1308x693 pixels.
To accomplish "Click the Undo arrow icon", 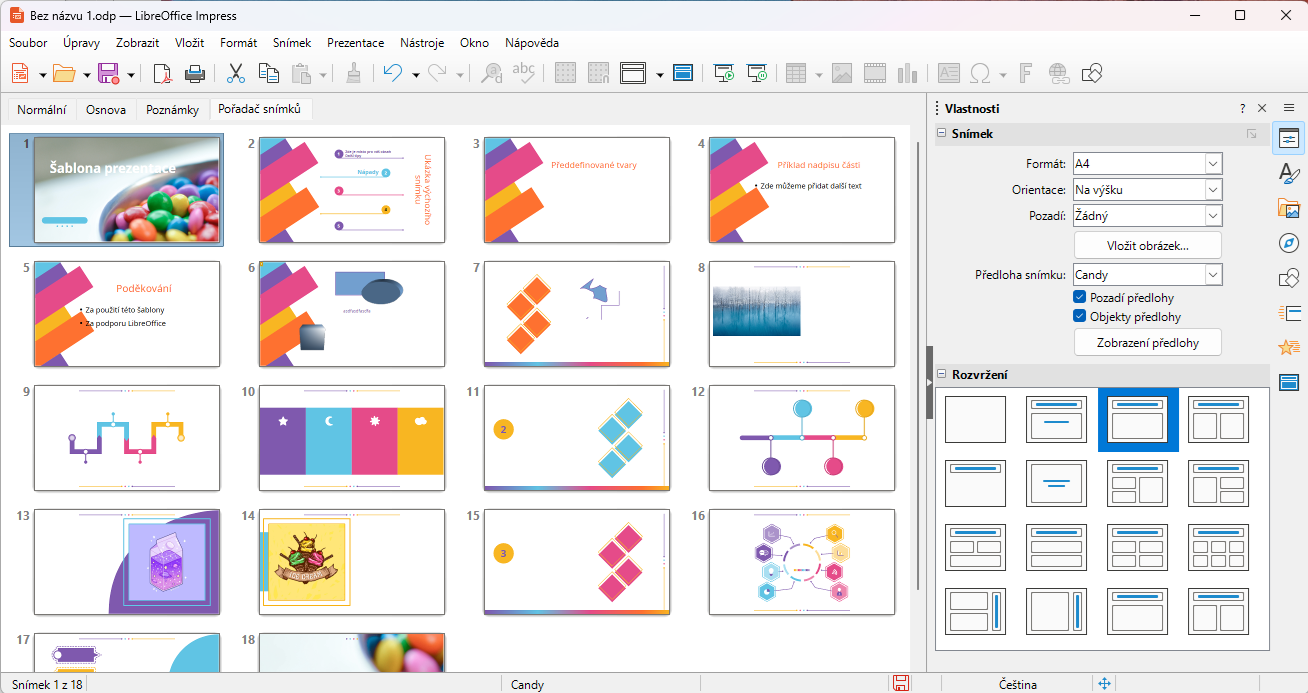I will coord(393,73).
